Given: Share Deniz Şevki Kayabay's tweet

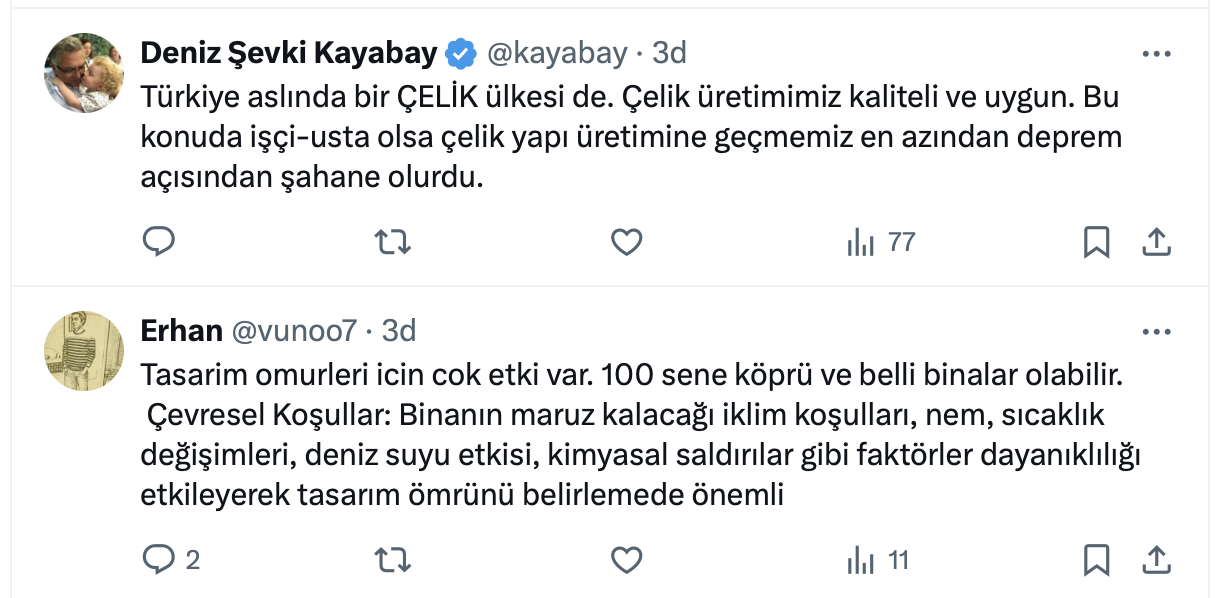Looking at the screenshot, I should 1156,241.
